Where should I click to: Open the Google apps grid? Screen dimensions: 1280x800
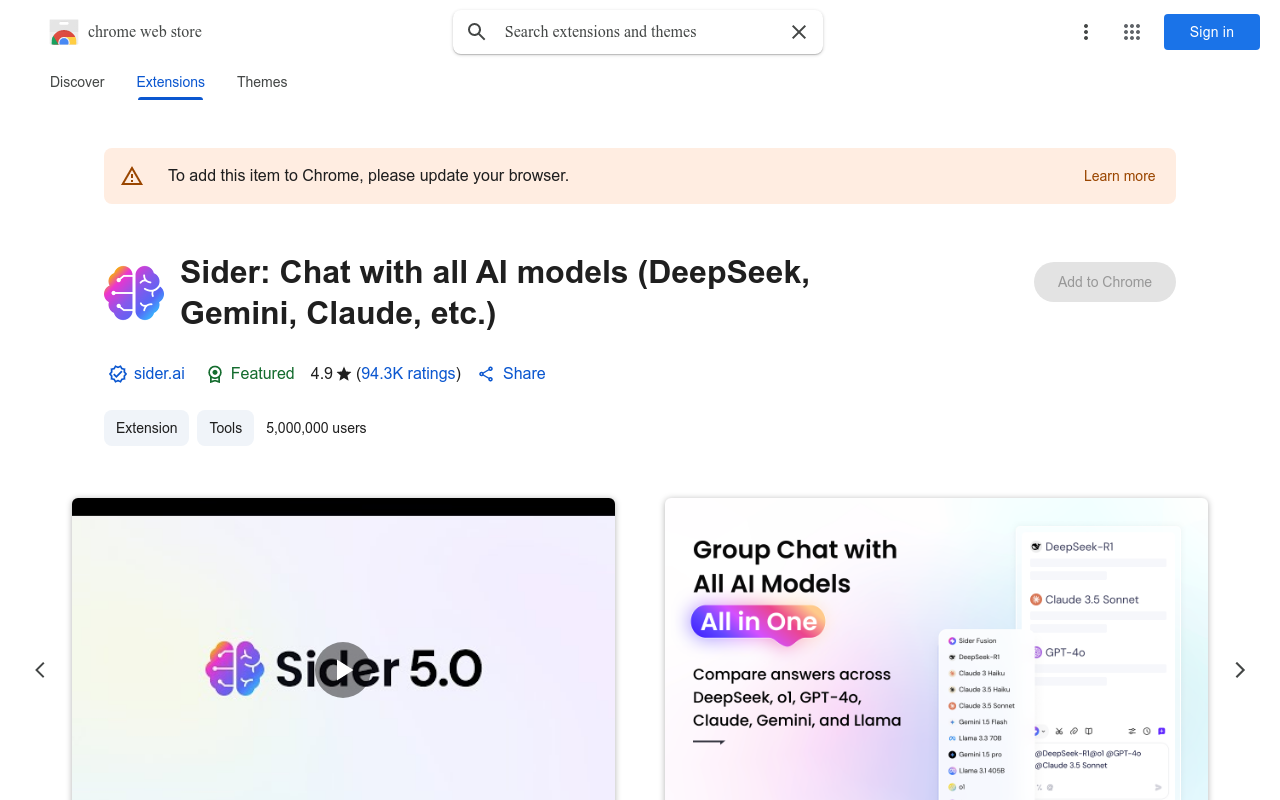pyautogui.click(x=1132, y=32)
